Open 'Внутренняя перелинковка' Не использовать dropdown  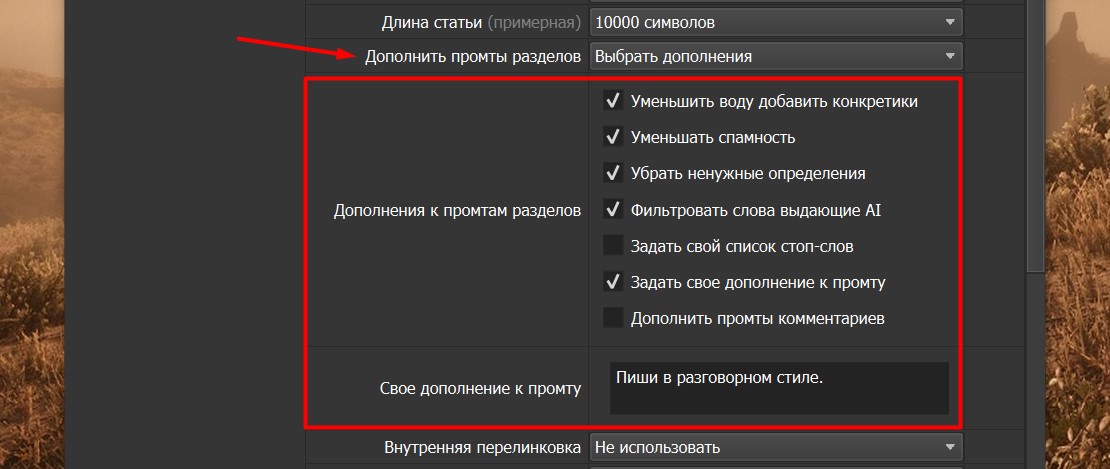coord(776,447)
